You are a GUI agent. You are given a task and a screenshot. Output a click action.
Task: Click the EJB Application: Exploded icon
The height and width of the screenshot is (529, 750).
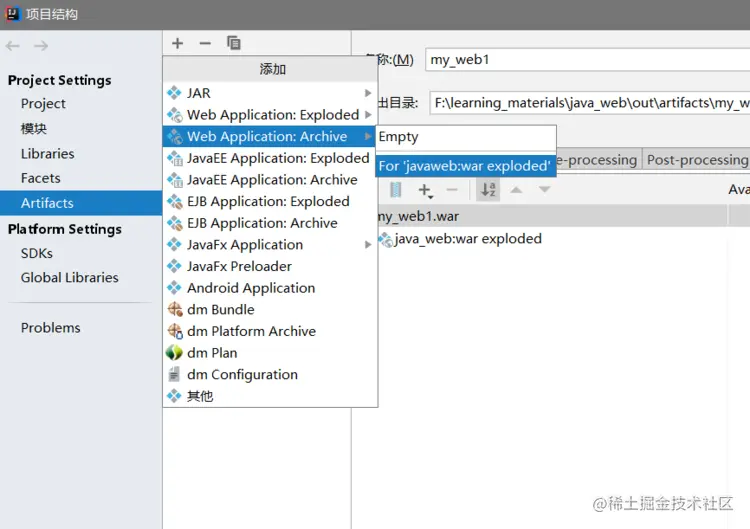click(x=175, y=201)
